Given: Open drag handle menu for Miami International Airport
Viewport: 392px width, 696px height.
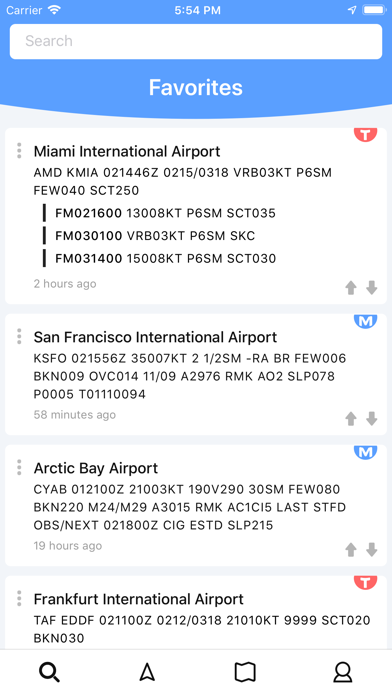Looking at the screenshot, I should tap(19, 150).
